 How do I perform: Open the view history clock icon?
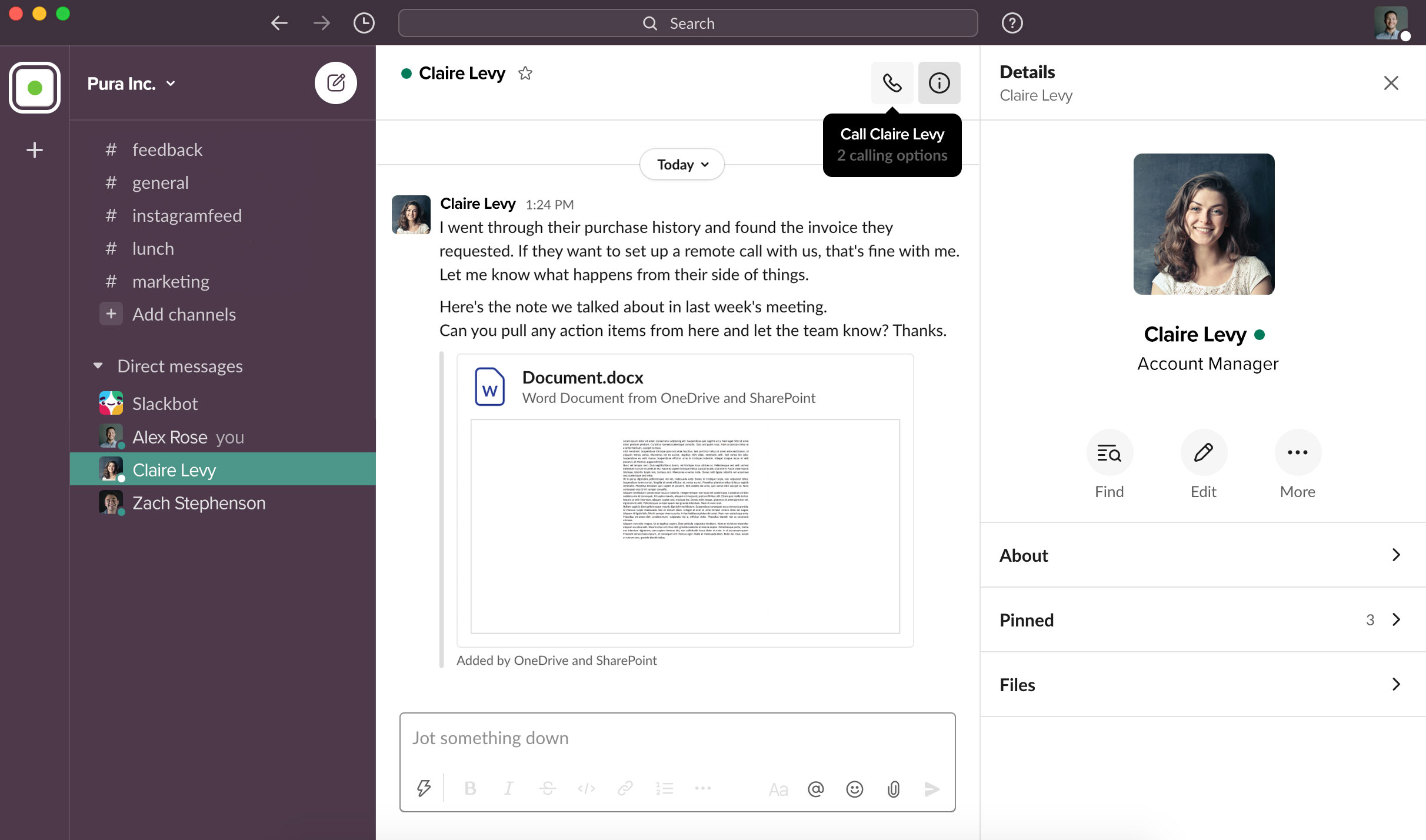(364, 22)
